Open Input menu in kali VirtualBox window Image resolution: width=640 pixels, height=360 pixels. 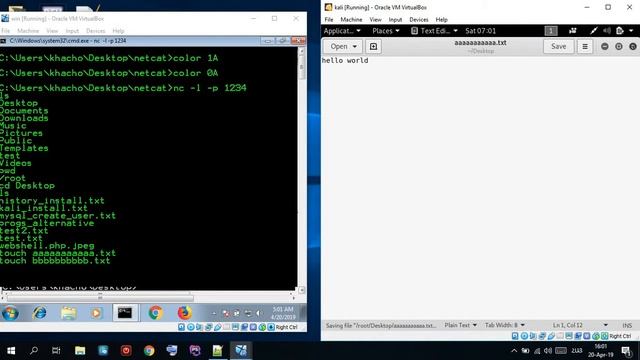pyautogui.click(x=395, y=20)
